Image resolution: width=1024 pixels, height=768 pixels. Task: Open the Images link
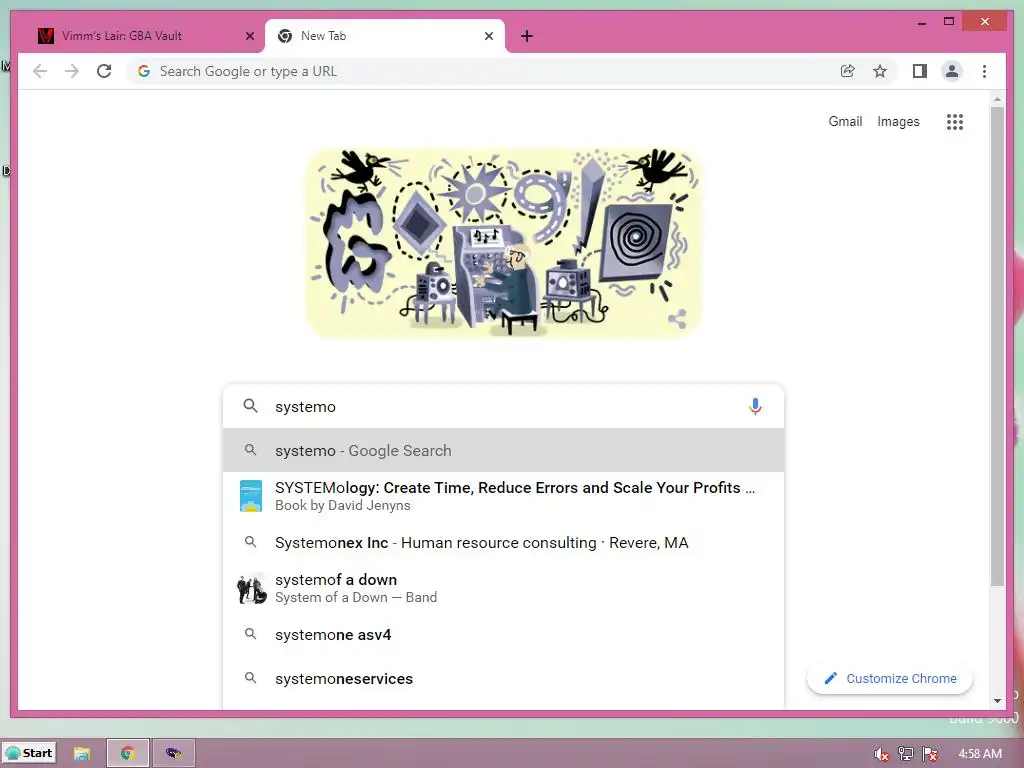click(x=898, y=121)
